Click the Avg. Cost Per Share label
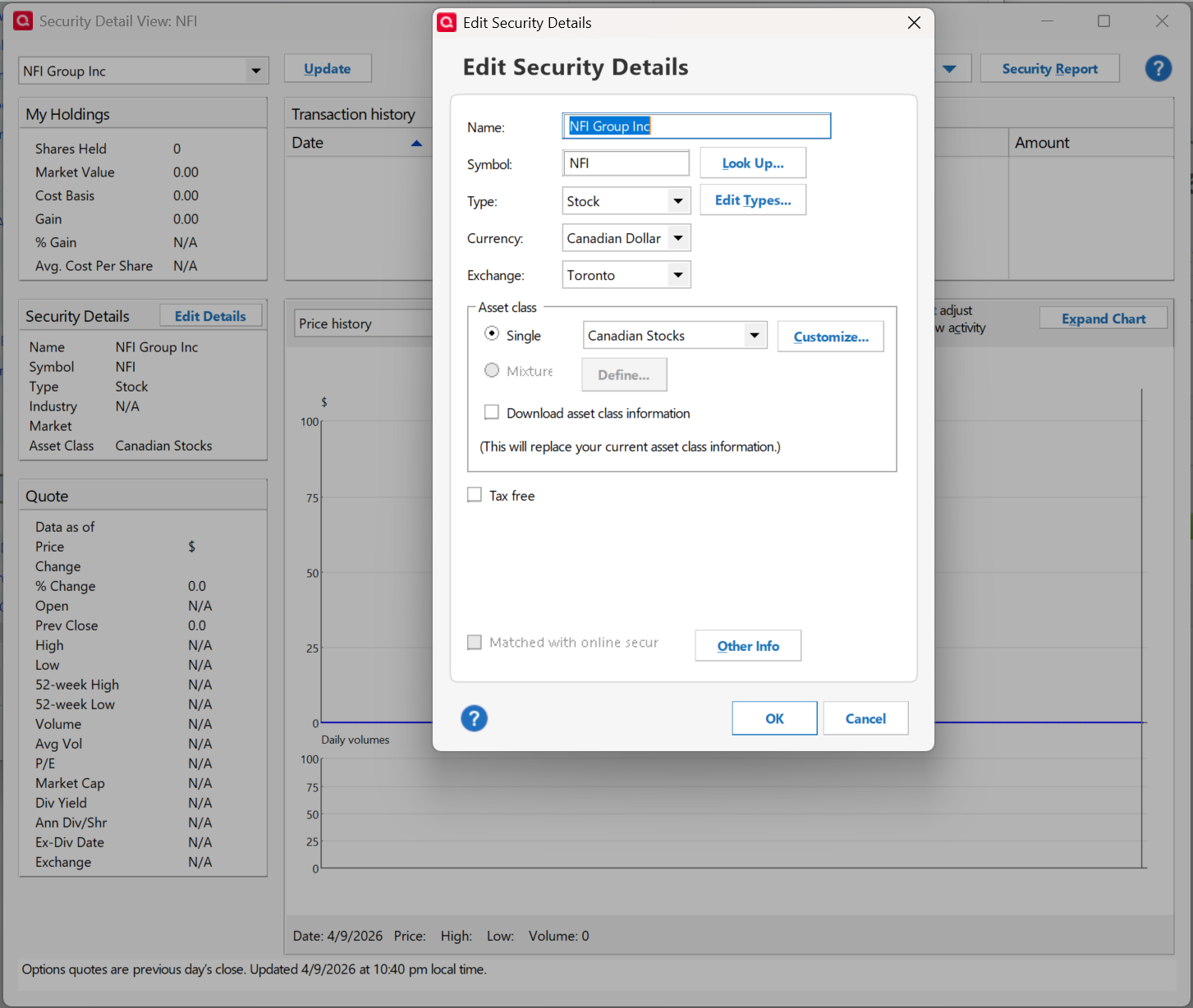 pos(94,266)
